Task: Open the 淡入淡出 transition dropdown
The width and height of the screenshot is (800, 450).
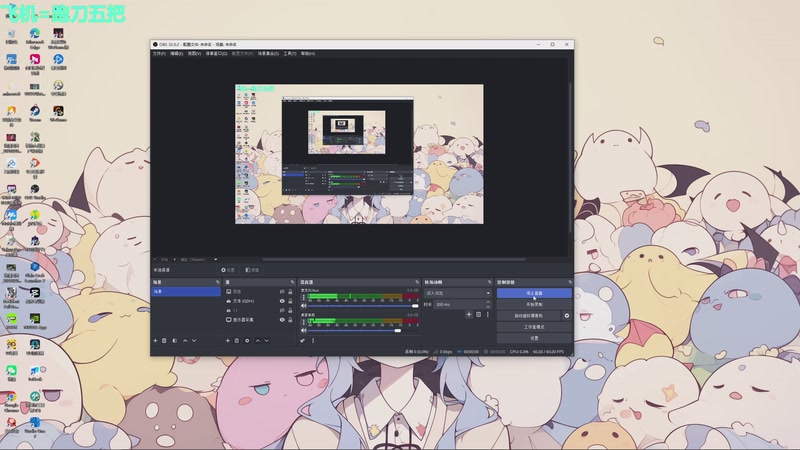Action: (457, 293)
